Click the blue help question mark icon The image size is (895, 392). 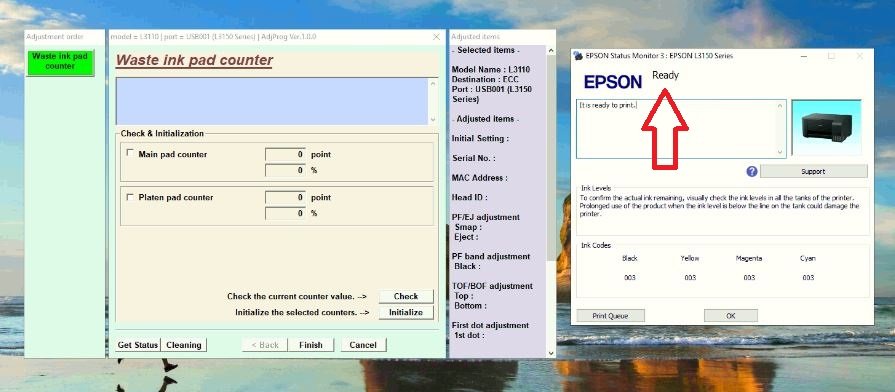point(752,171)
